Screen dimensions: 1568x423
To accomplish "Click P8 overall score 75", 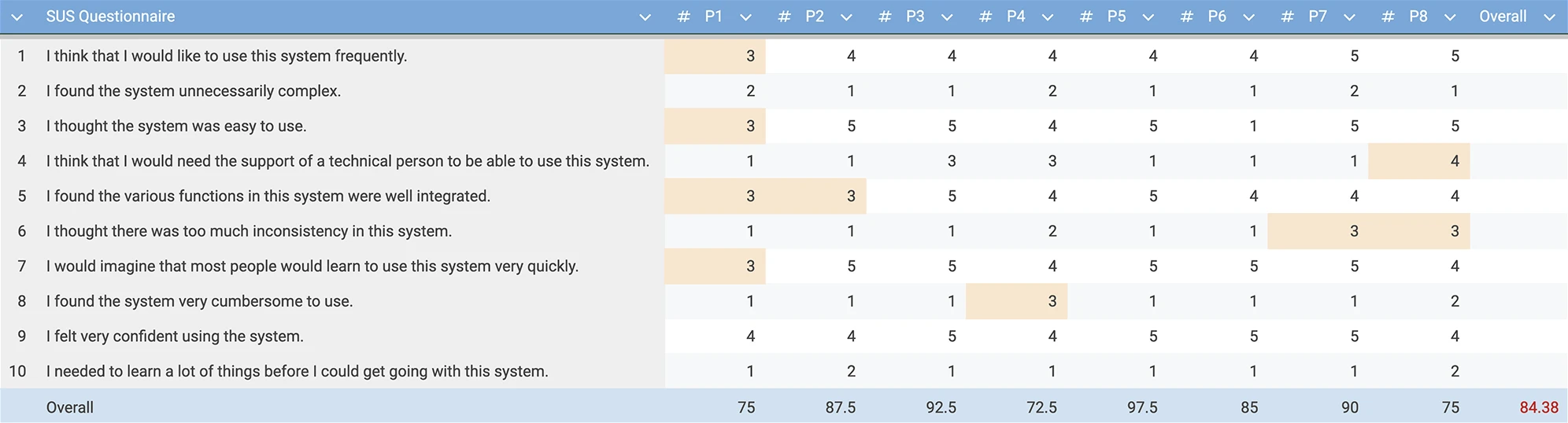I will [x=1451, y=407].
